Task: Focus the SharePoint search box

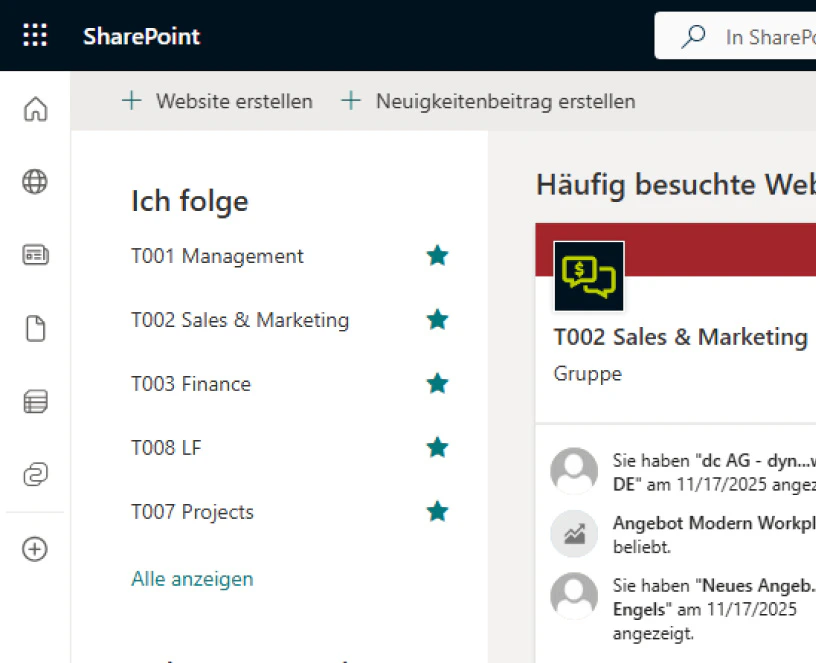Action: coord(735,36)
